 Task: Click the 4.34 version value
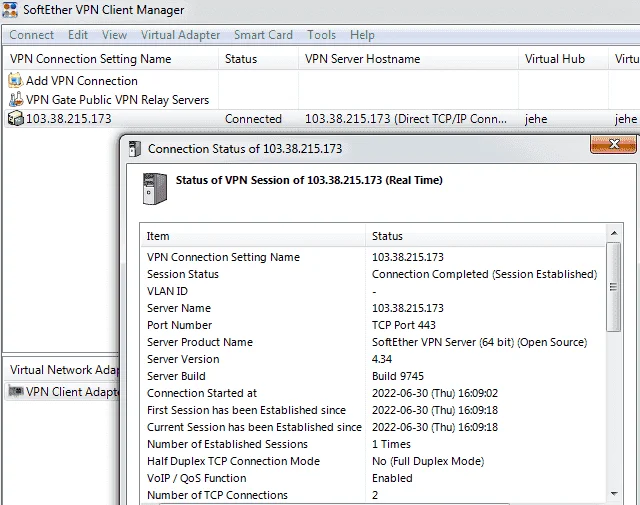coord(382,359)
